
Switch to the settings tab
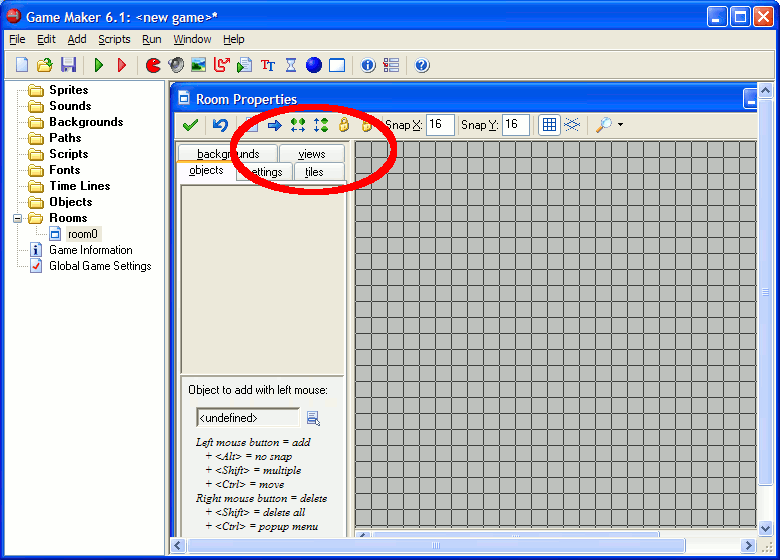[264, 172]
